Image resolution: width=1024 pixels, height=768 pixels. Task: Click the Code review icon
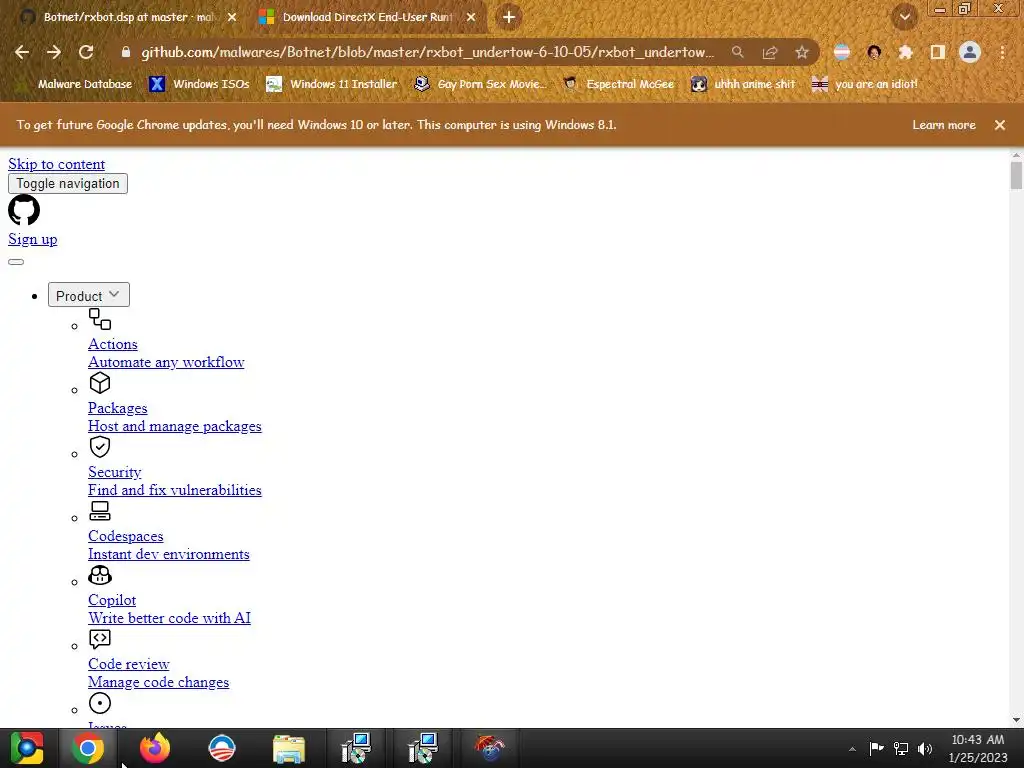[100, 639]
